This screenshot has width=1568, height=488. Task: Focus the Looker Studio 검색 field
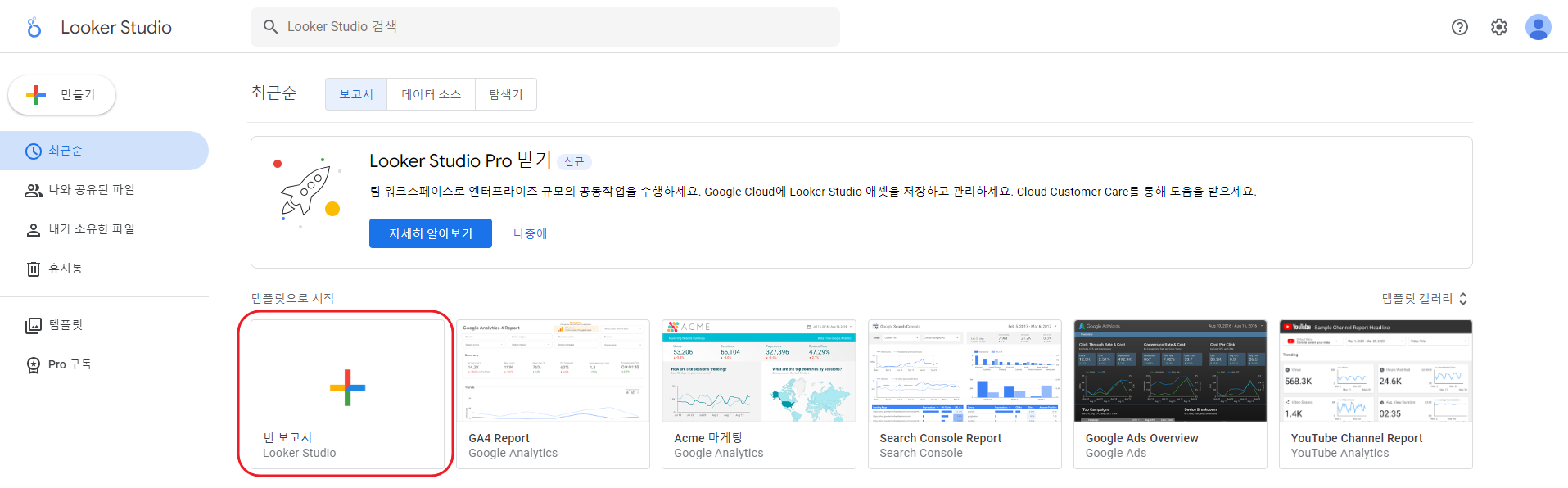tap(545, 27)
